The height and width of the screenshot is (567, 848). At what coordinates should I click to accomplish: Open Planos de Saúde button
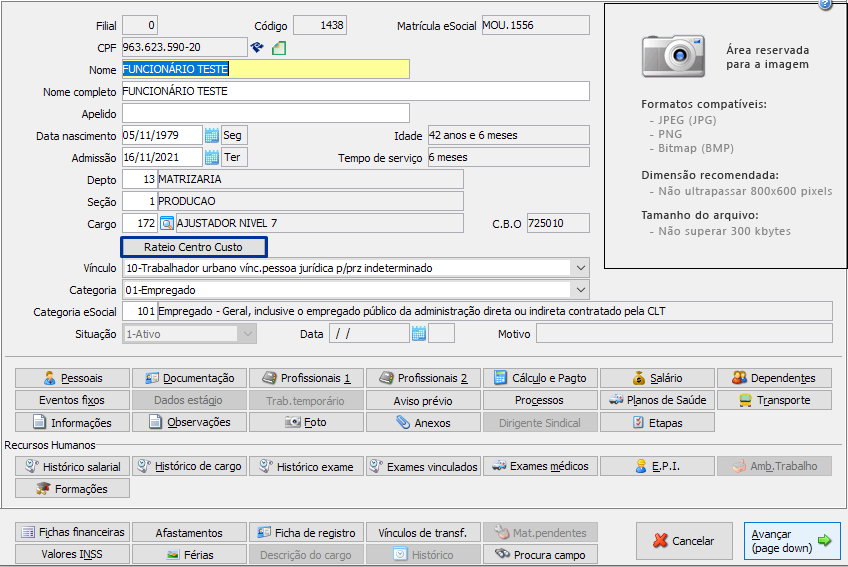658,400
